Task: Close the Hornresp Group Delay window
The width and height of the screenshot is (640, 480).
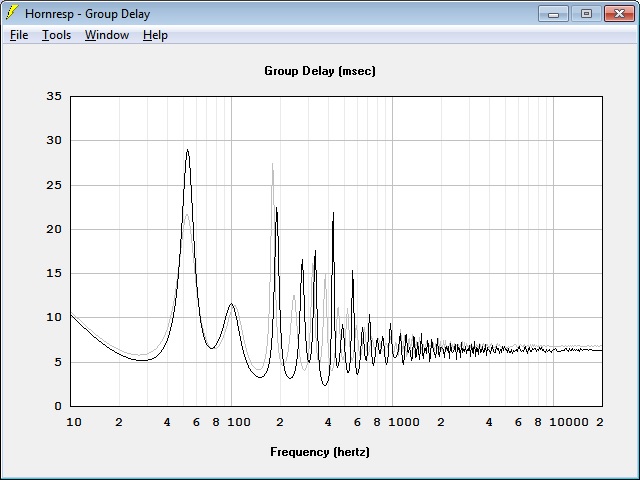Action: [619, 13]
